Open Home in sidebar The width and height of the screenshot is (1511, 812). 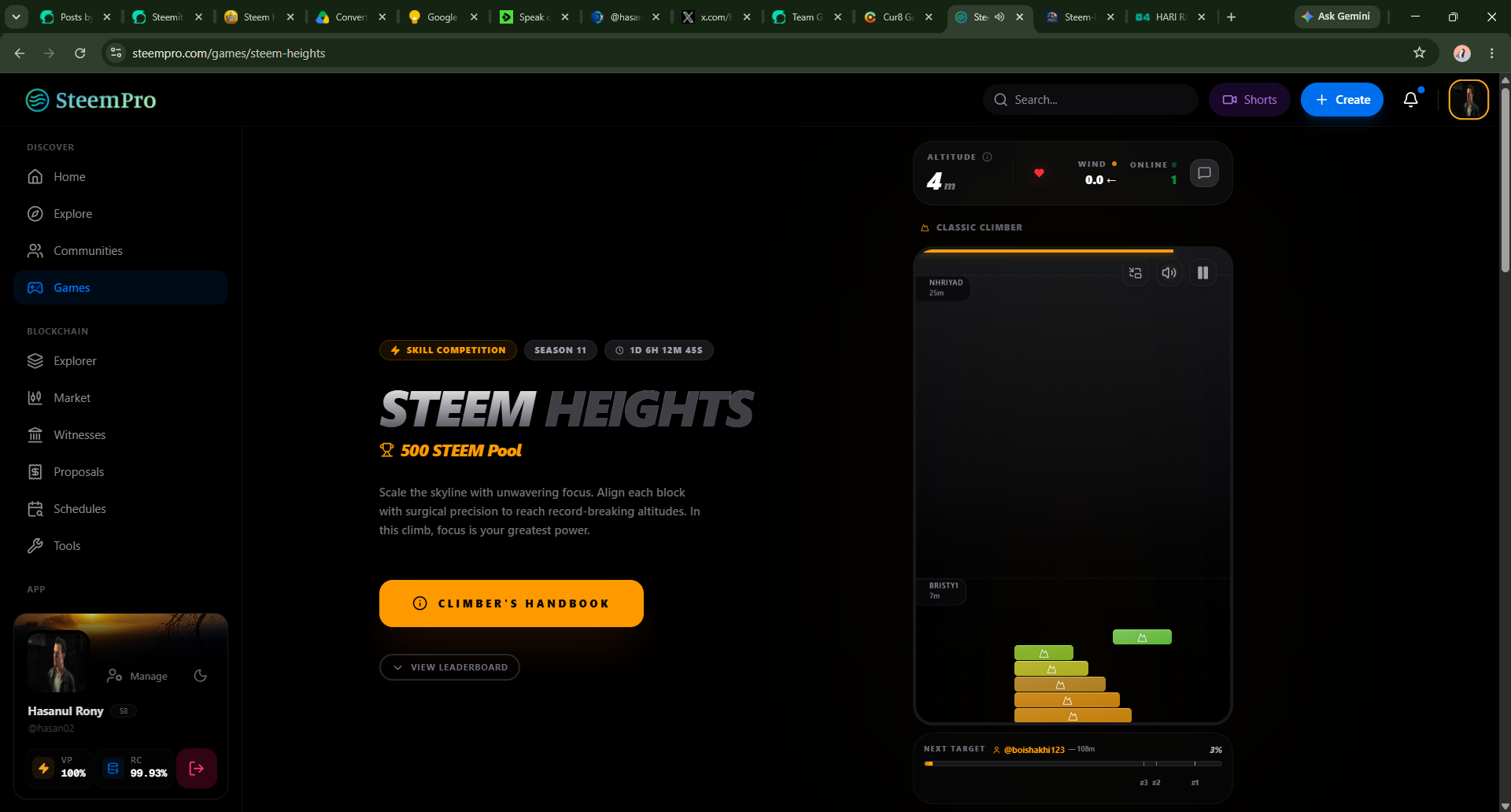coord(120,177)
